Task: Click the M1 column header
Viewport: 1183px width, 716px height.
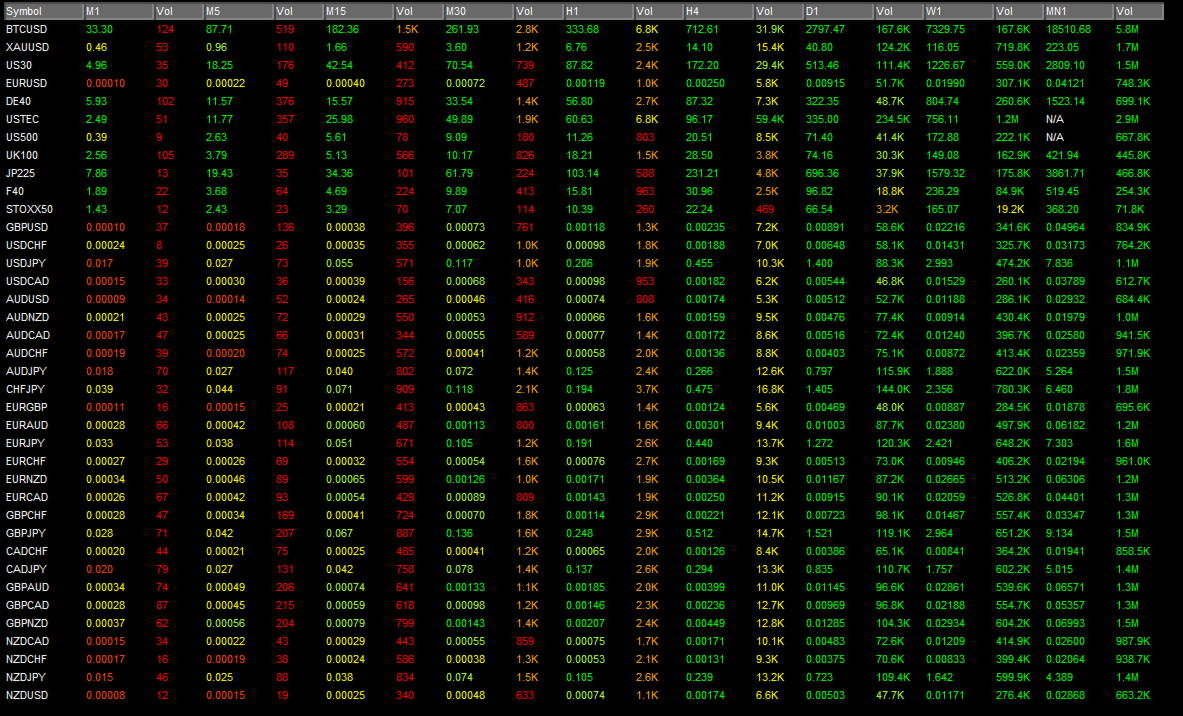Action: point(118,11)
